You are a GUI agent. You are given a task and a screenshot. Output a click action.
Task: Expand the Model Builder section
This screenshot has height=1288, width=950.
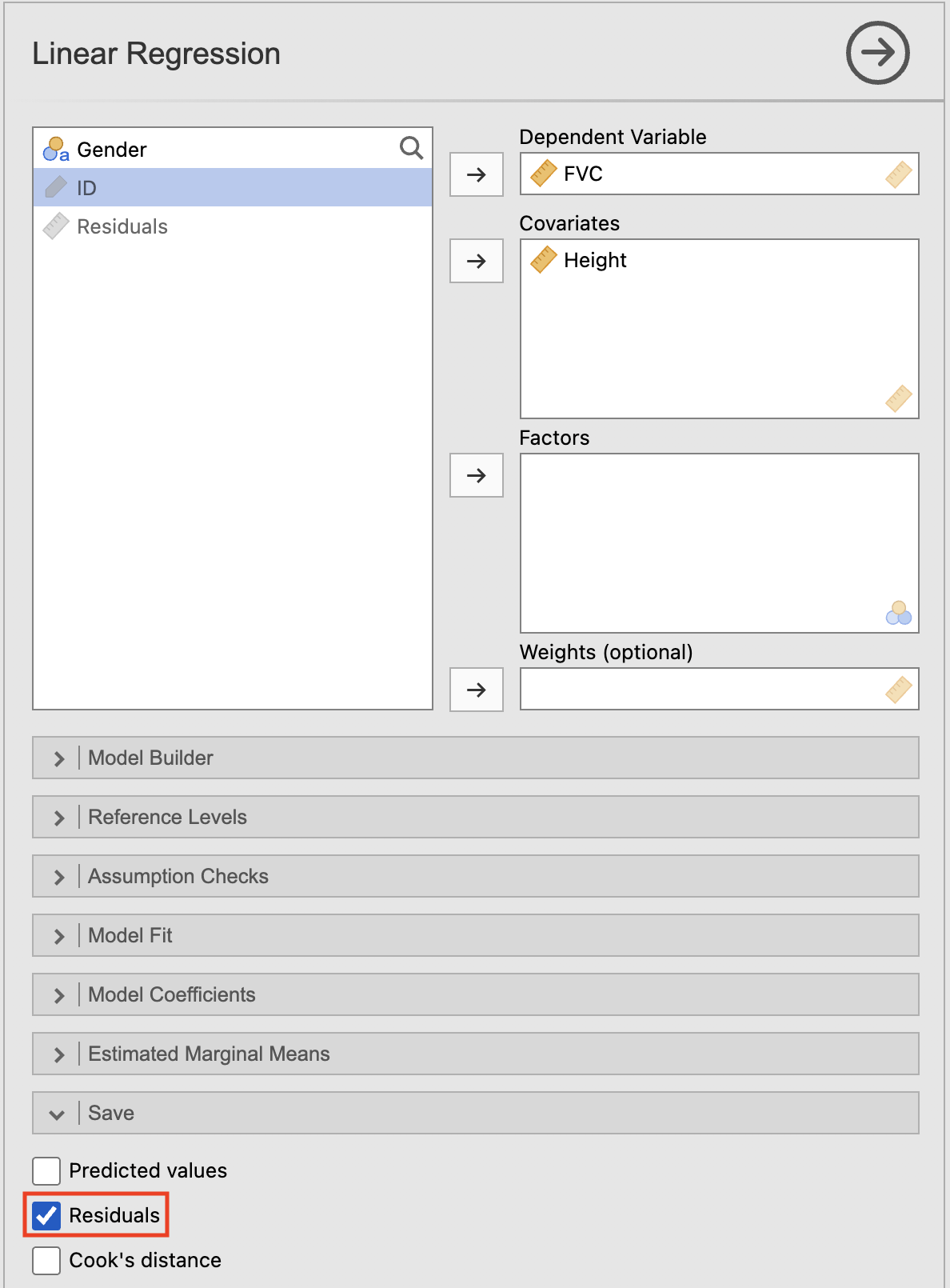pyautogui.click(x=475, y=758)
